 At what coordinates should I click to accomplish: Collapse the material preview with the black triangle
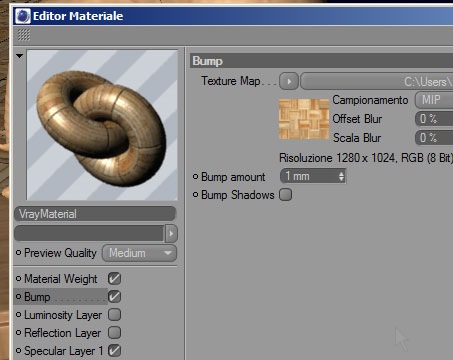(x=20, y=56)
